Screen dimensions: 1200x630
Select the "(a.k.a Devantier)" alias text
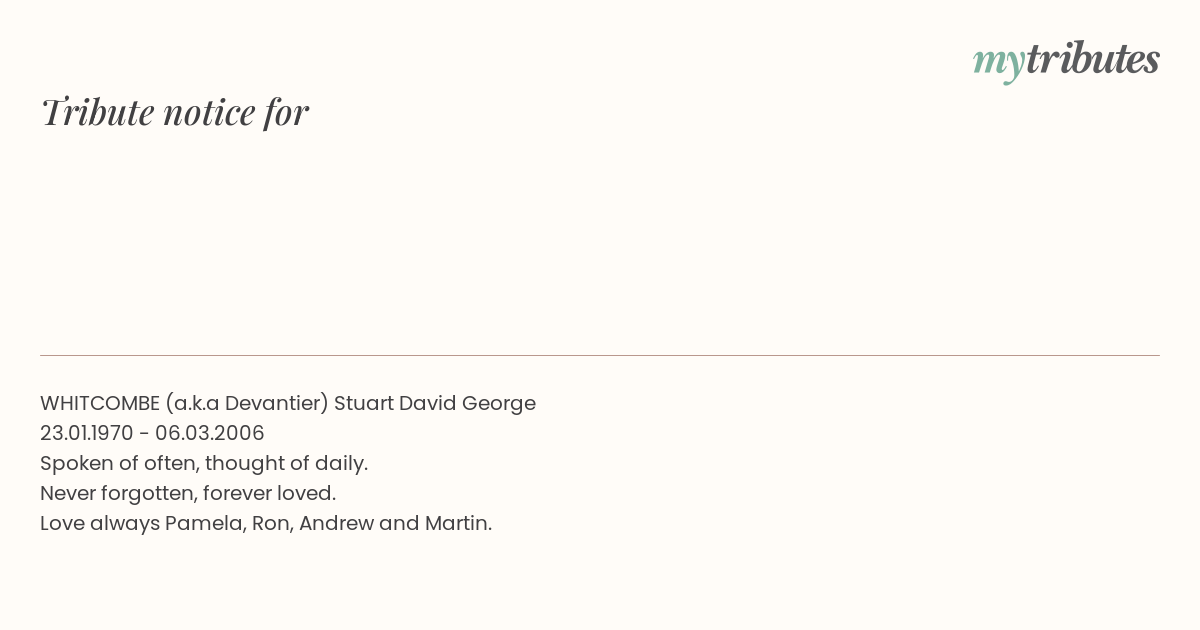coord(247,404)
